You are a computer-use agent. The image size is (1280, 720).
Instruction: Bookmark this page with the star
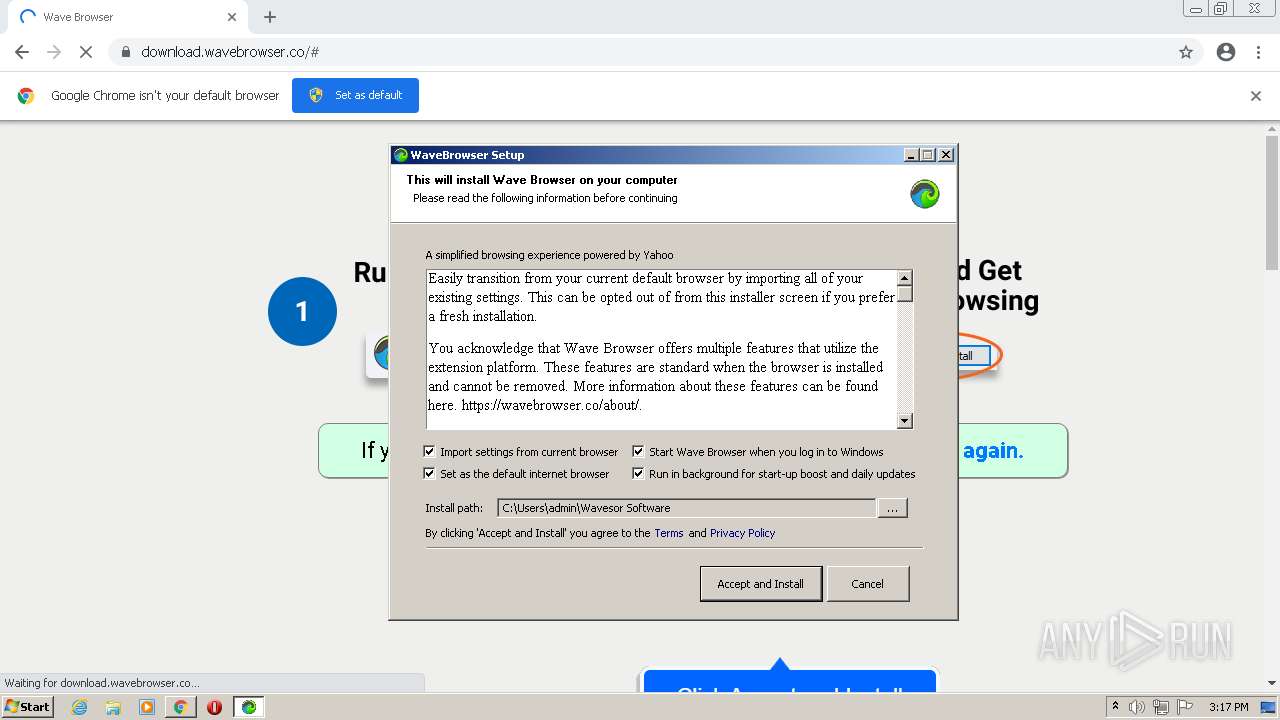[x=1186, y=52]
